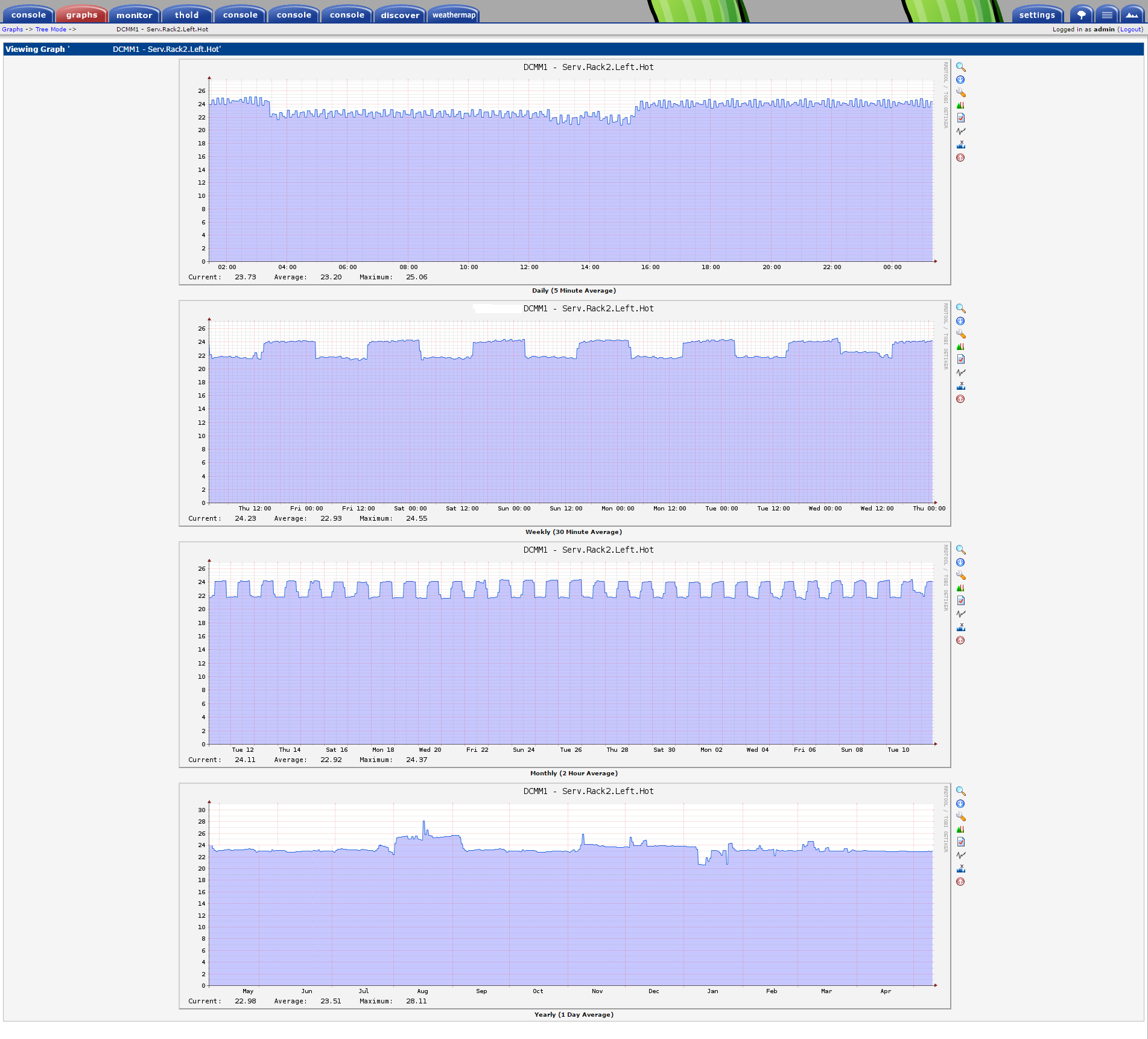This screenshot has height=1039, width=1148.
Task: Click the zigzag line icon beside the Weekly graph
Action: (960, 373)
